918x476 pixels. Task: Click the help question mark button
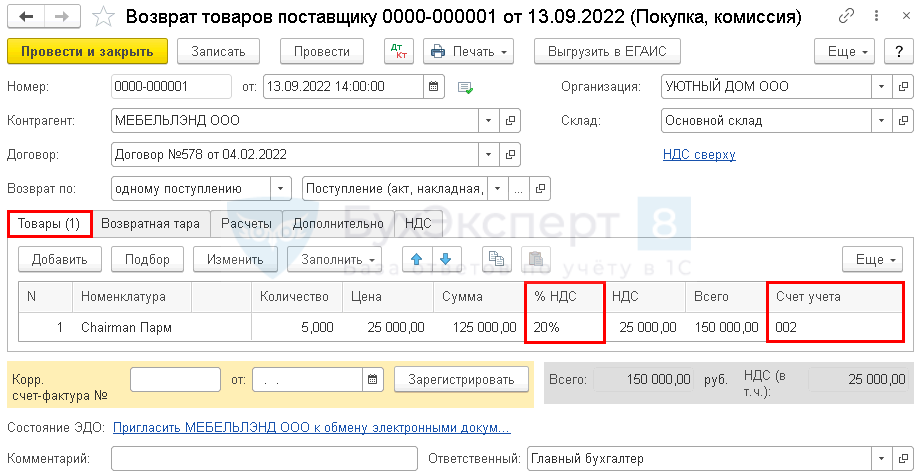[897, 52]
